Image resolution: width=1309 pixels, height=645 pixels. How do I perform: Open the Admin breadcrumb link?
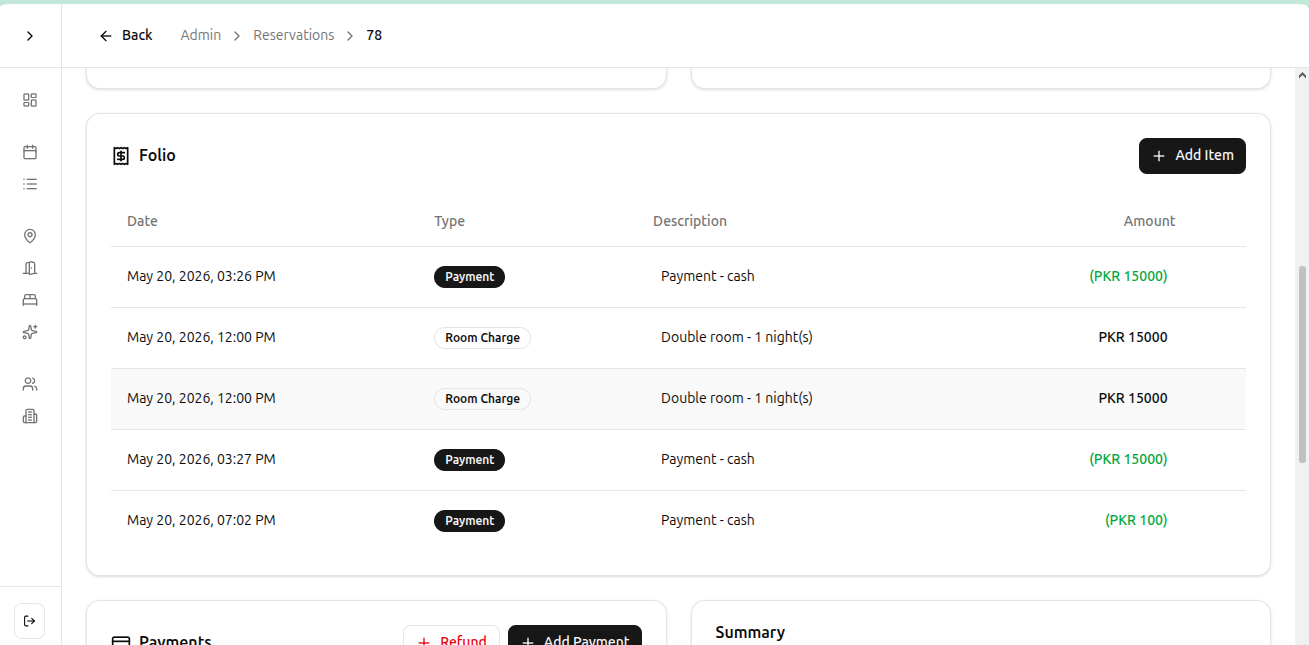point(201,35)
